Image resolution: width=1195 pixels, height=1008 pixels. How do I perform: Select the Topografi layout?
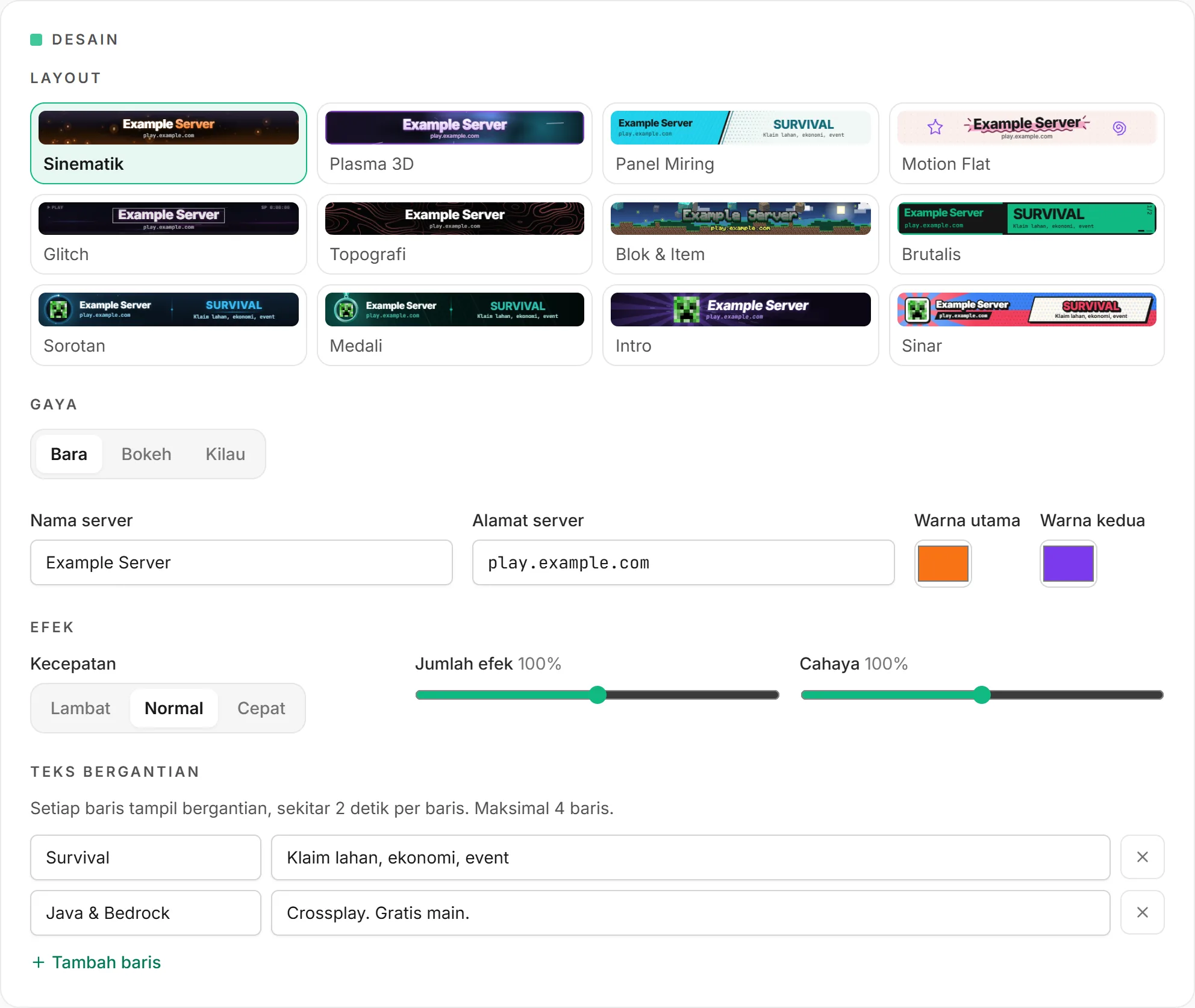tap(455, 234)
